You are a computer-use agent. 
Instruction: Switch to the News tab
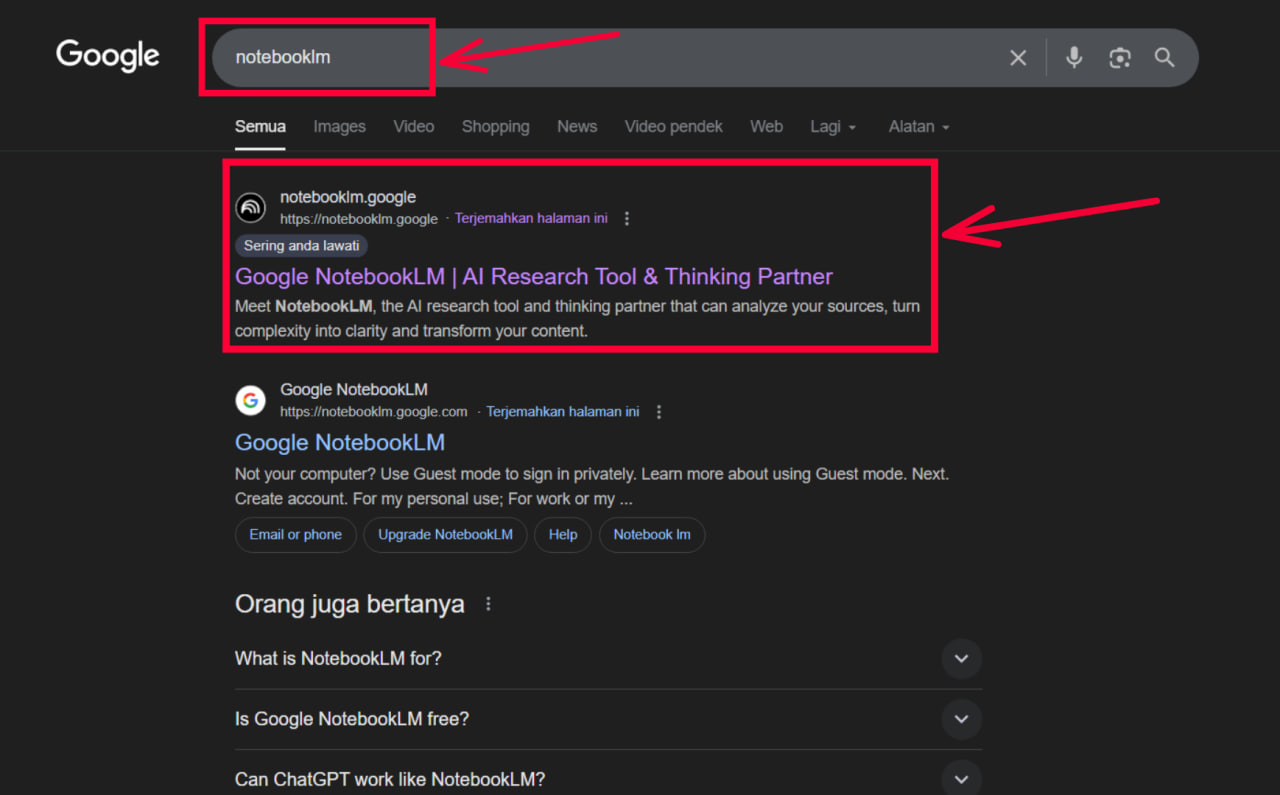[x=577, y=126]
